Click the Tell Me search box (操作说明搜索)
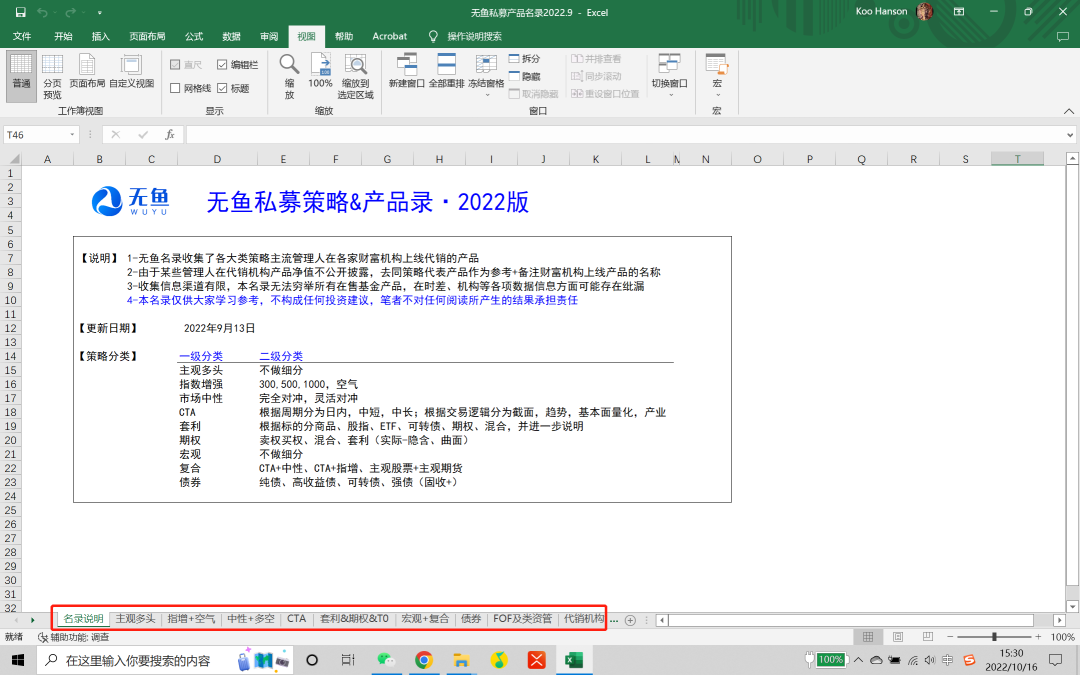Screen dimensions: 1080x675 pyautogui.click(x=474, y=37)
